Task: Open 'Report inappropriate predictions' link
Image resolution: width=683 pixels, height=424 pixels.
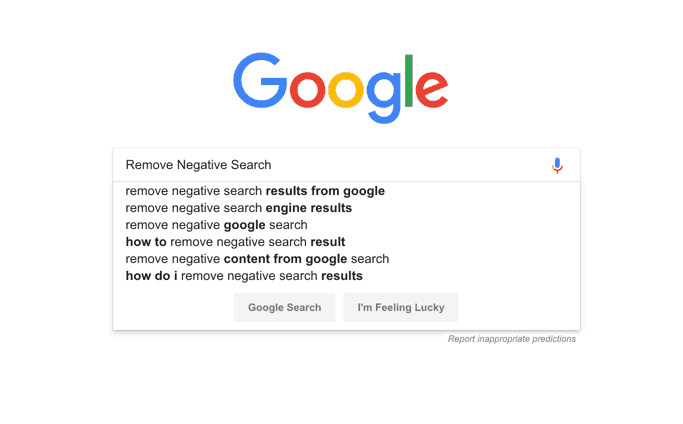Action: pyautogui.click(x=512, y=339)
